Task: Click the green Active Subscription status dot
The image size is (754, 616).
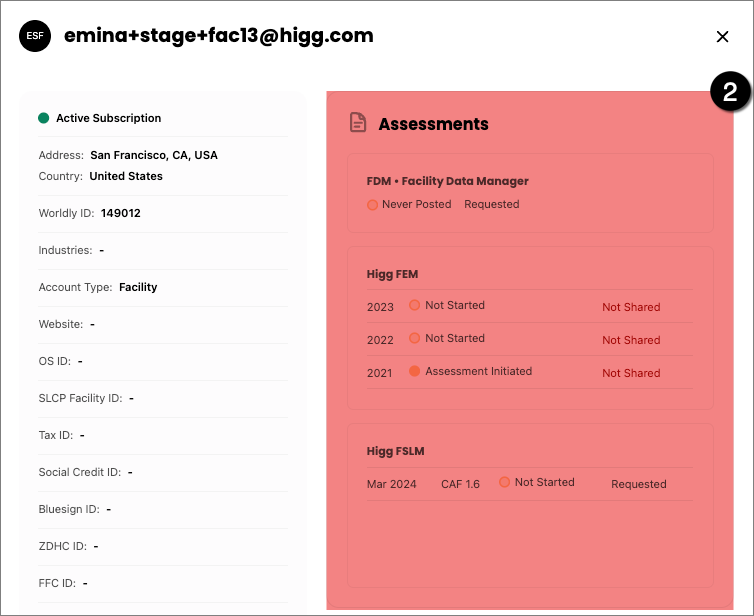Action: pos(44,118)
